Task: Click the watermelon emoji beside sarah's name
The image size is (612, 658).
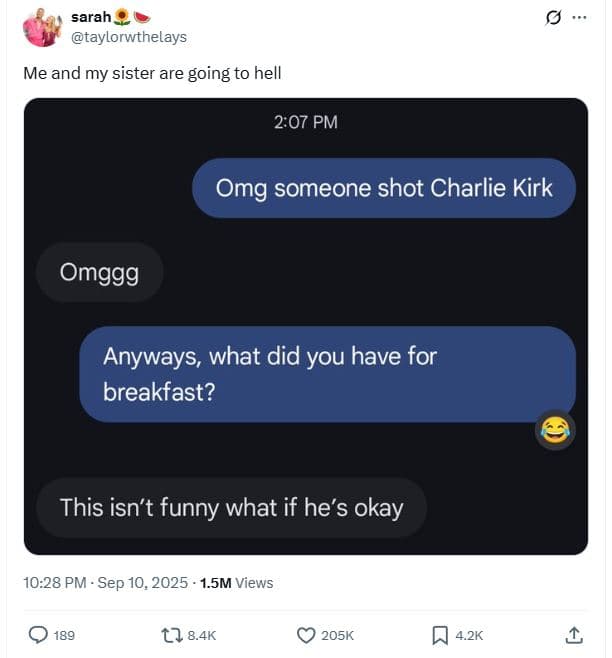Action: point(142,17)
